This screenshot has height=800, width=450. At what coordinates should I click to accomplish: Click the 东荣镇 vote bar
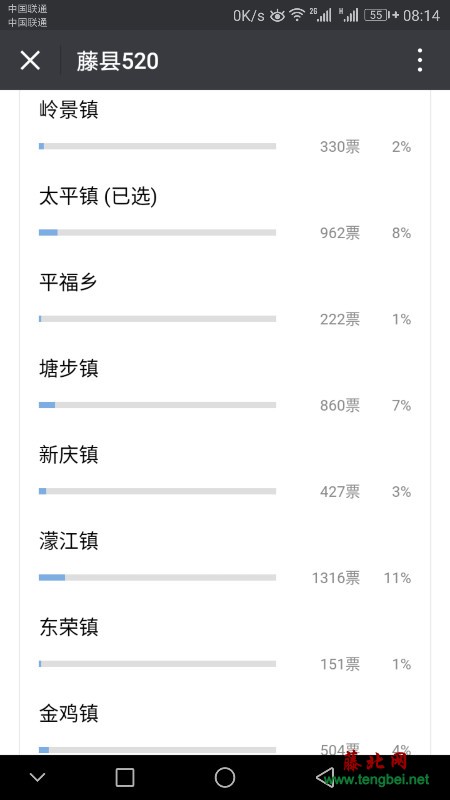pos(157,664)
